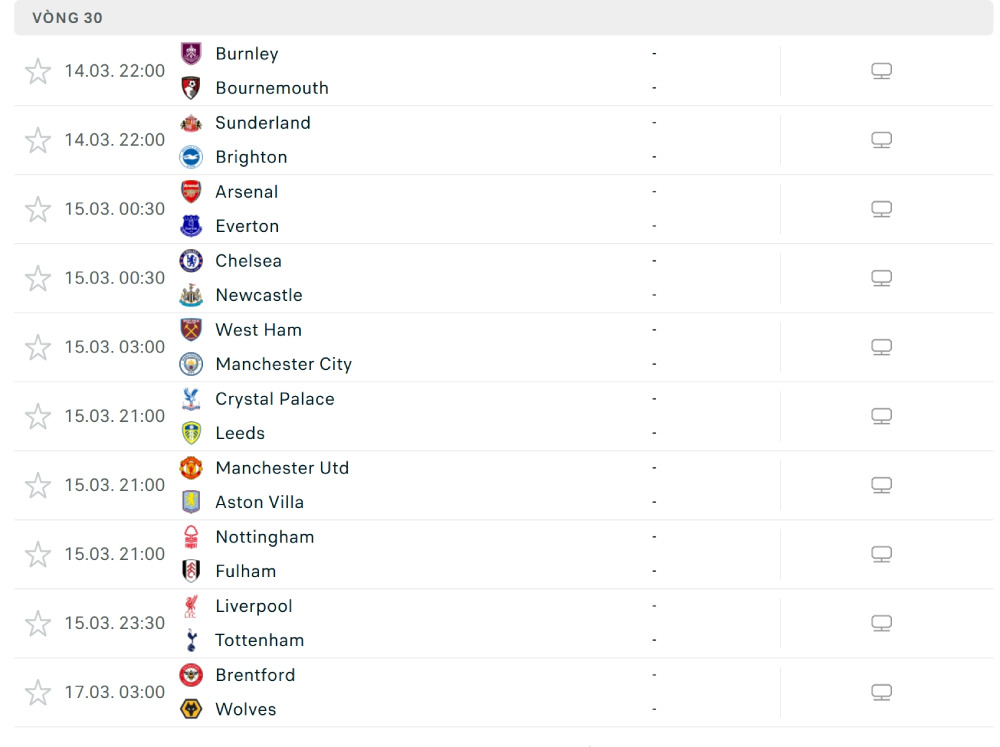The width and height of the screenshot is (1000, 747).
Task: Click the Aston Villa crest icon
Action: coord(190,502)
